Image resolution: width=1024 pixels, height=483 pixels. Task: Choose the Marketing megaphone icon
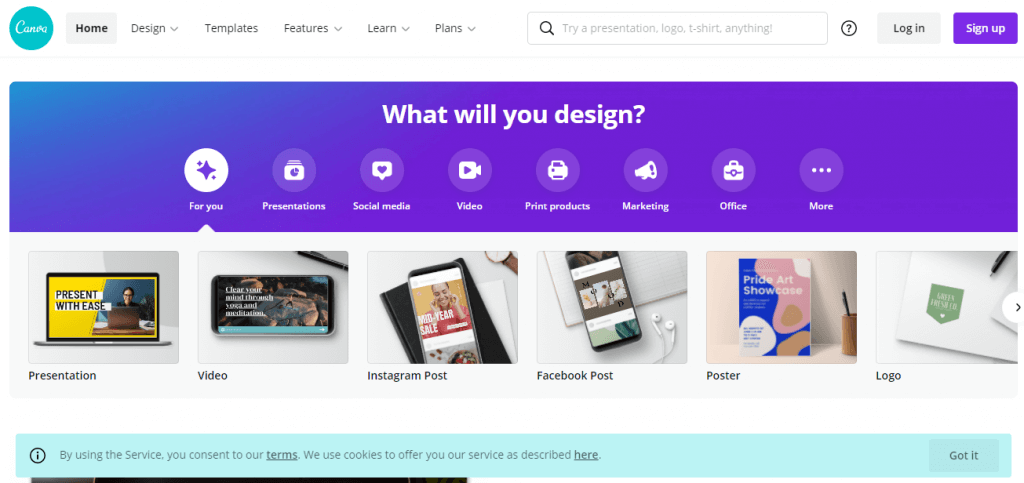coord(645,170)
